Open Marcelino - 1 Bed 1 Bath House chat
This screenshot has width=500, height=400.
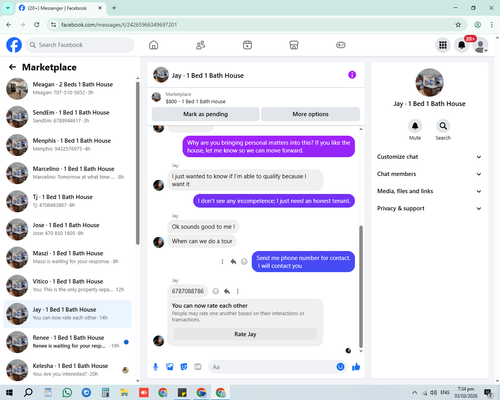[68, 173]
